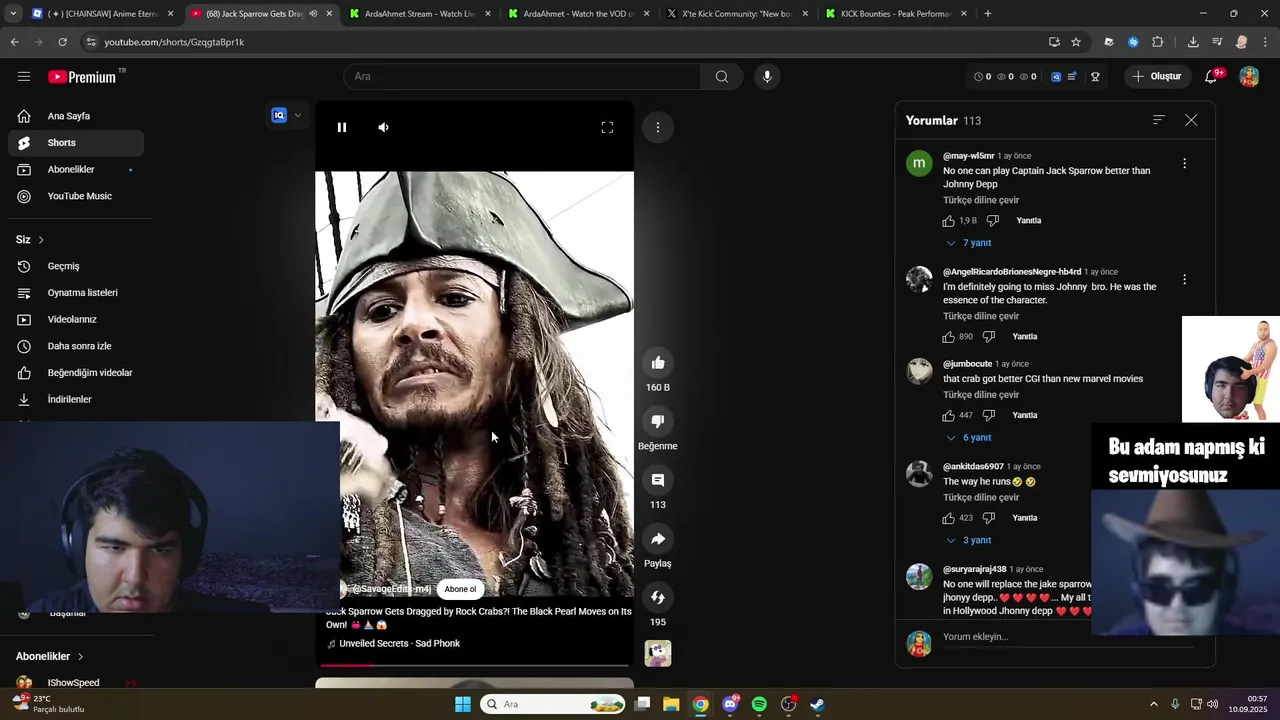Open options for @may-wl5mr comment
Image resolution: width=1280 pixels, height=720 pixels.
pos(1185,163)
